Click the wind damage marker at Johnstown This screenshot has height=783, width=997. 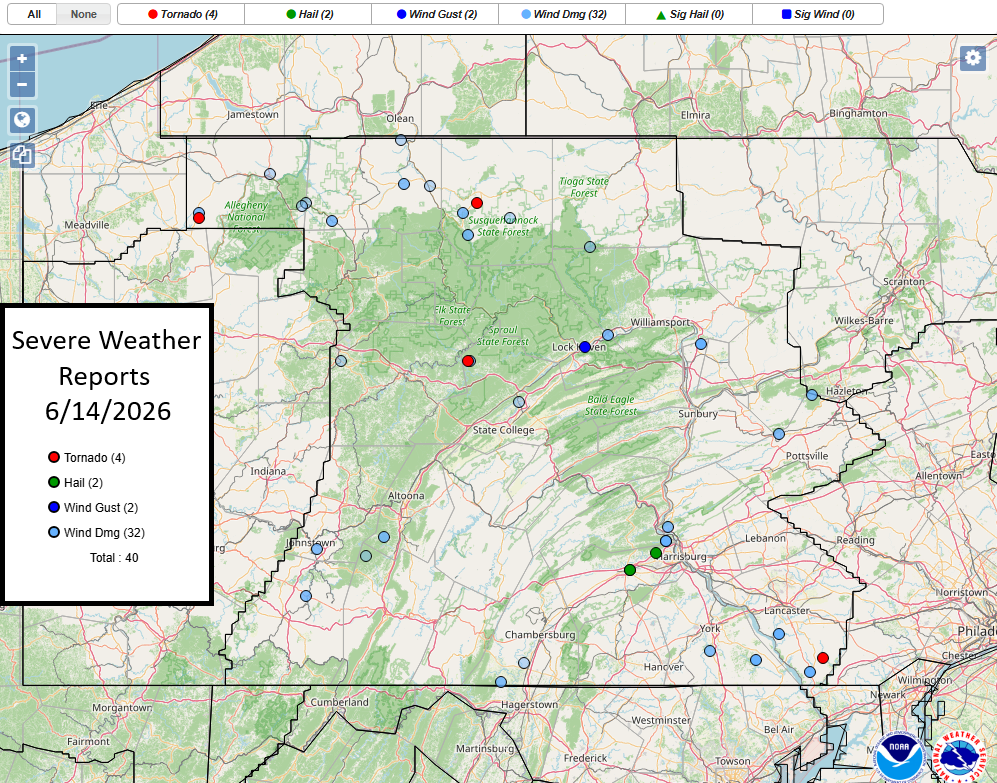(317, 549)
